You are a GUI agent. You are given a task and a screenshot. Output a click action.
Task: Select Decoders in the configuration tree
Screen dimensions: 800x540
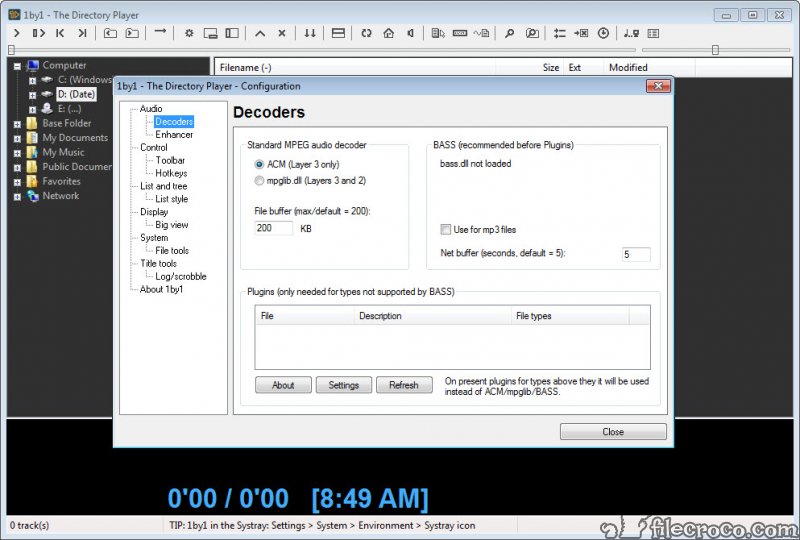(174, 121)
